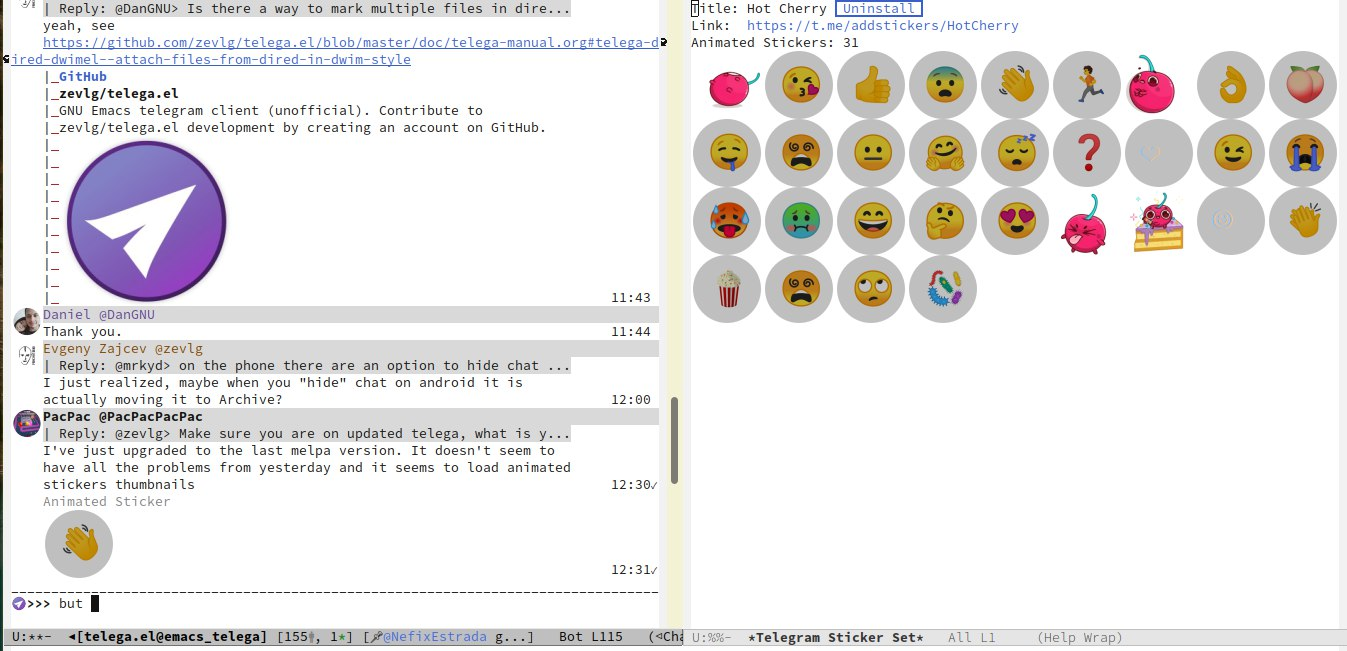Jump to replied message from @mrkyd
The height and width of the screenshot is (651, 1347).
tap(307, 366)
